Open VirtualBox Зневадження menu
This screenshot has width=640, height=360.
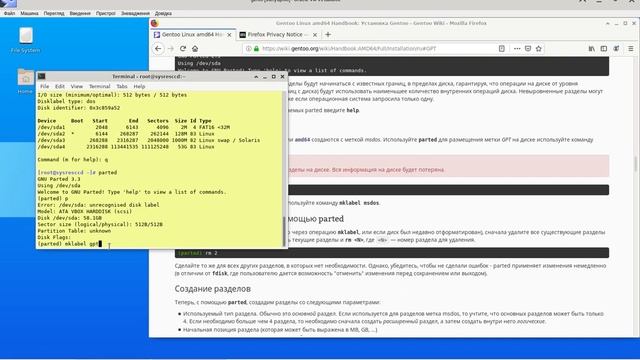135,13
